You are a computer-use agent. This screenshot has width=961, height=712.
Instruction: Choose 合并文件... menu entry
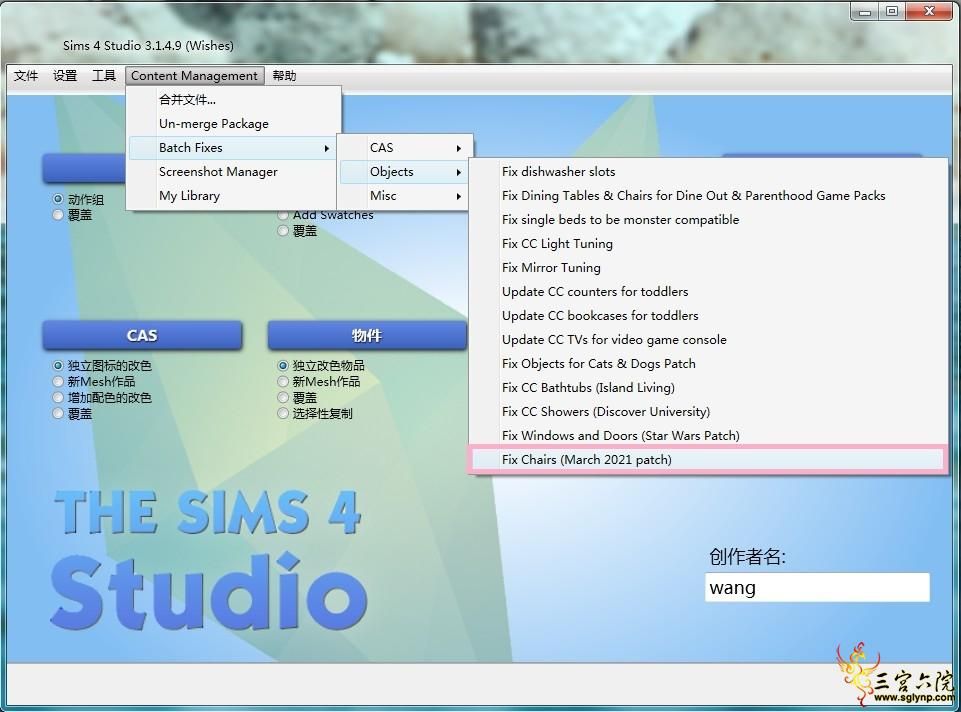pyautogui.click(x=233, y=100)
